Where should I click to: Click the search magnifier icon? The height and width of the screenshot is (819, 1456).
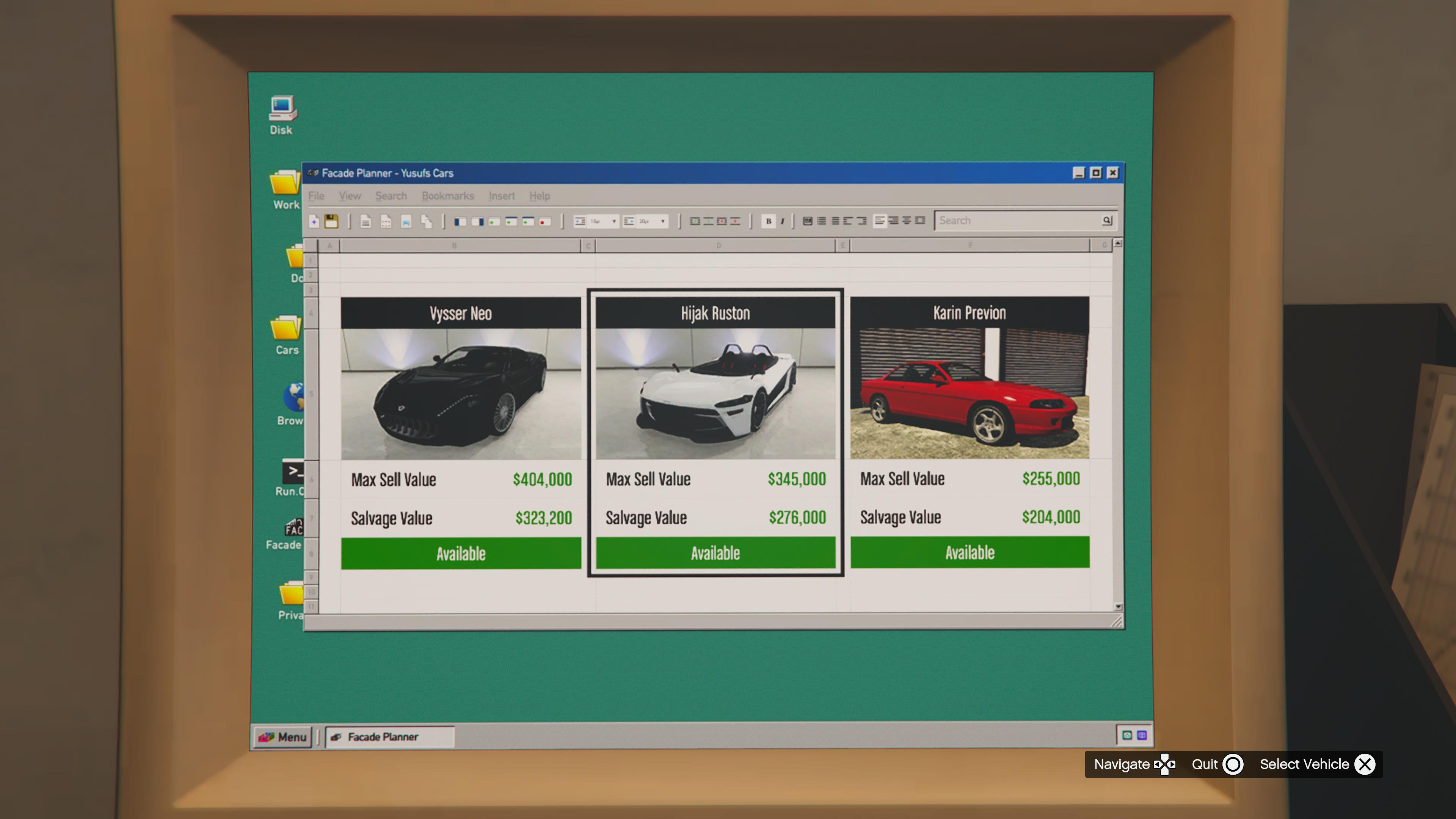point(1107,220)
